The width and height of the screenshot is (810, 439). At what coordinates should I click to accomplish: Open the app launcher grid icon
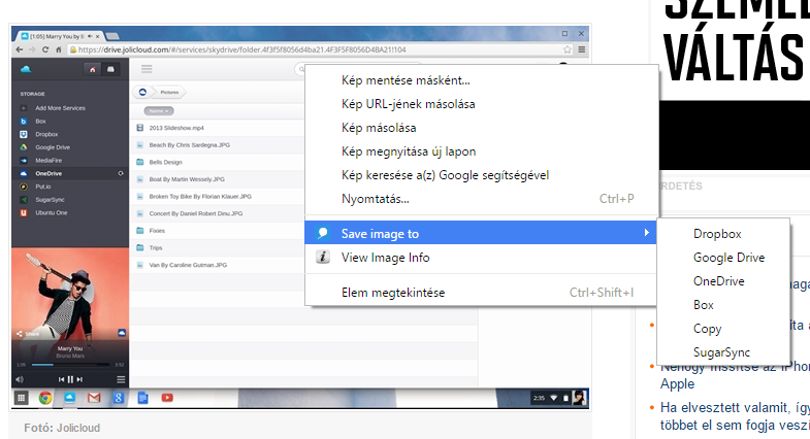21,398
